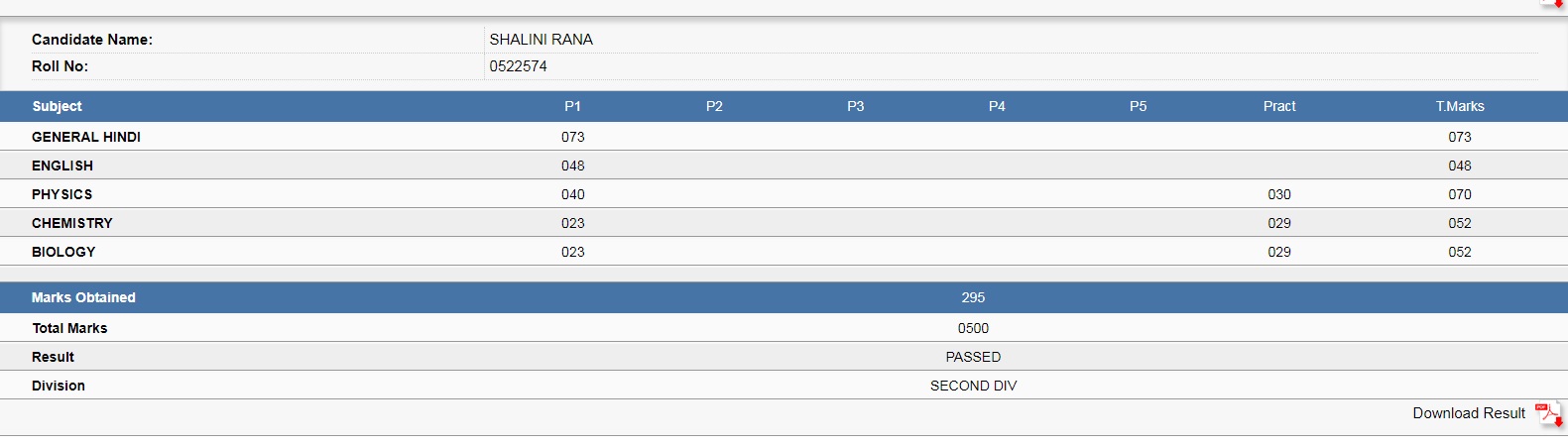This screenshot has width=1568, height=446.
Task: Click roll number 0522574
Action: (518, 66)
